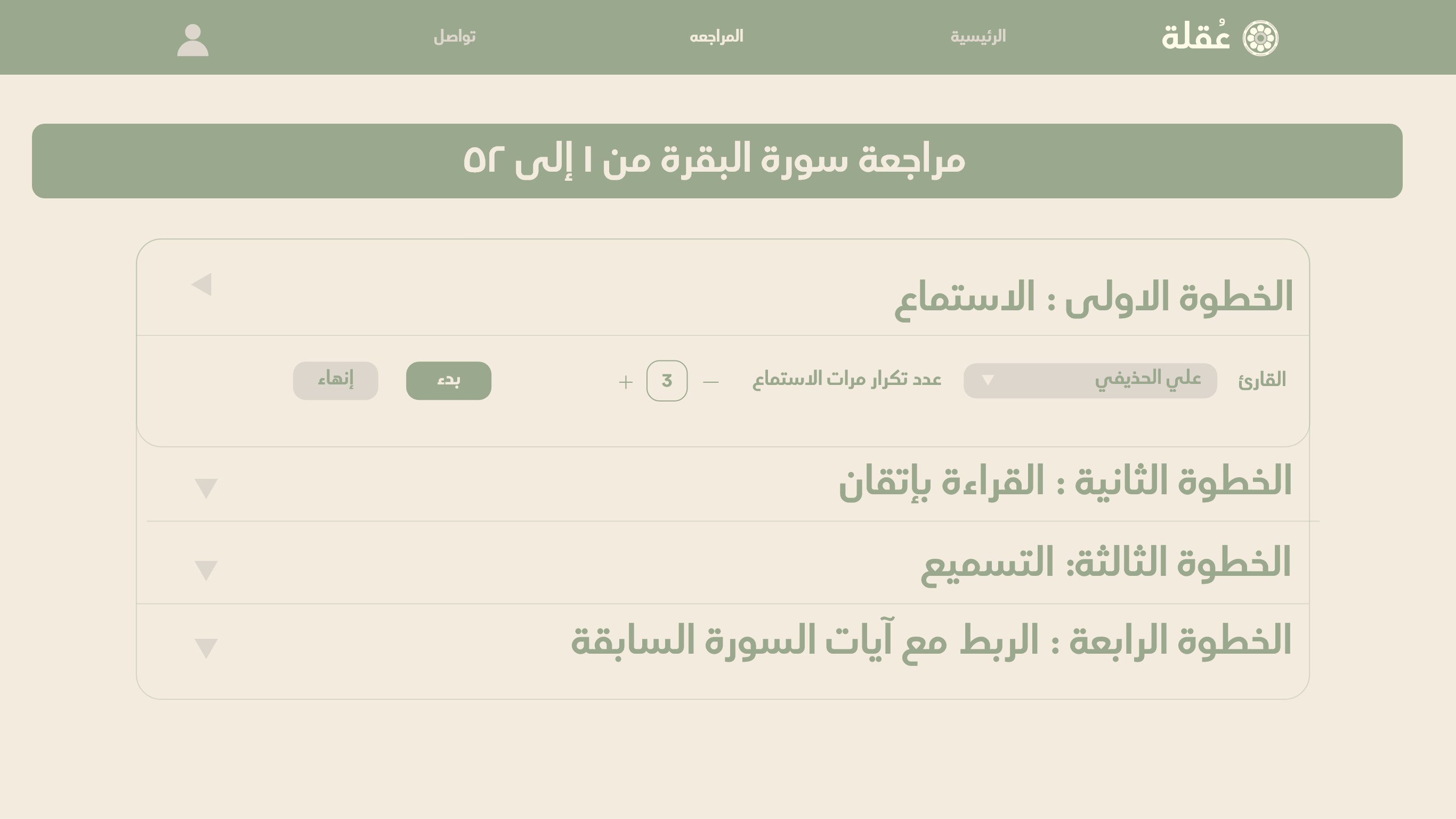Click the plus icon to increase repetitions
The width and height of the screenshot is (1456, 819).
[x=625, y=382]
